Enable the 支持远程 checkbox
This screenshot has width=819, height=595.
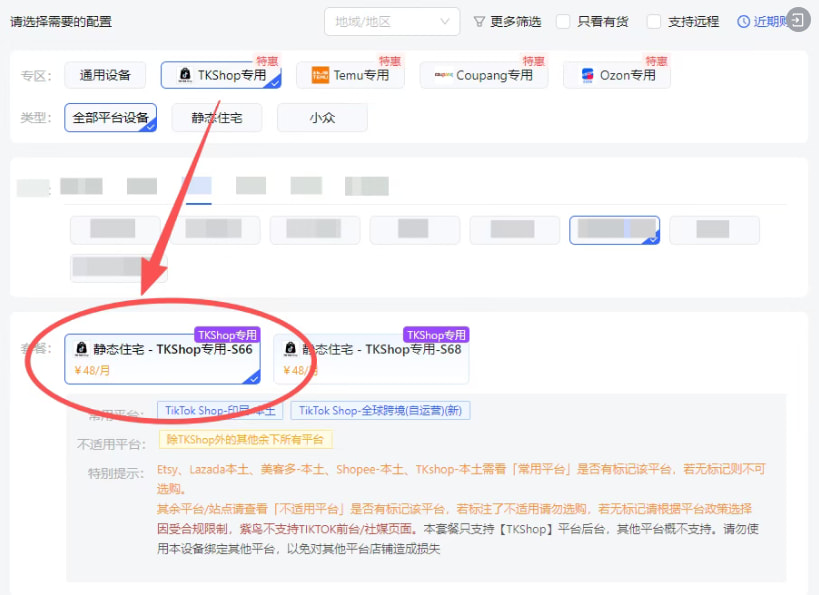tap(654, 21)
